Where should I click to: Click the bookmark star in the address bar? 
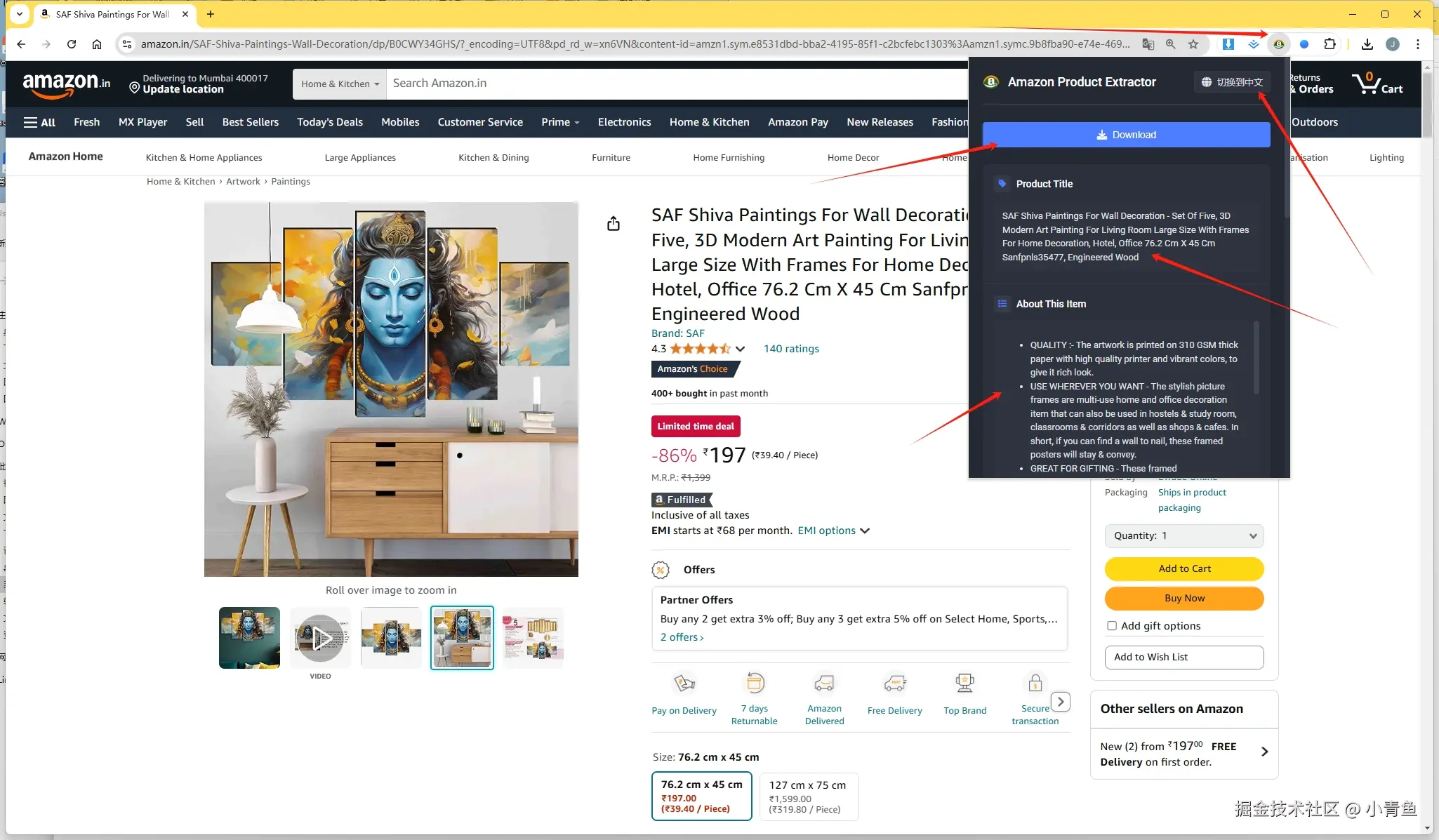click(1193, 44)
